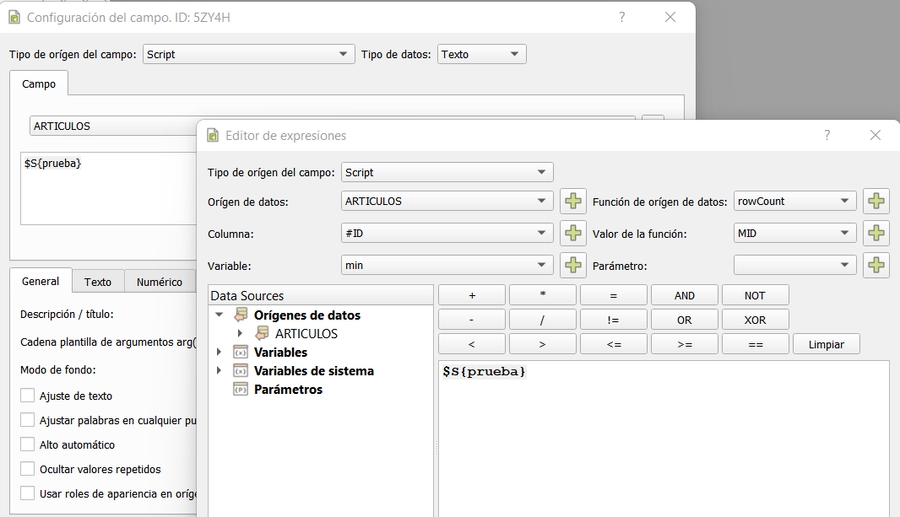Viewport: 900px width, 517px height.
Task: Insert the AND operator button
Action: click(x=684, y=295)
